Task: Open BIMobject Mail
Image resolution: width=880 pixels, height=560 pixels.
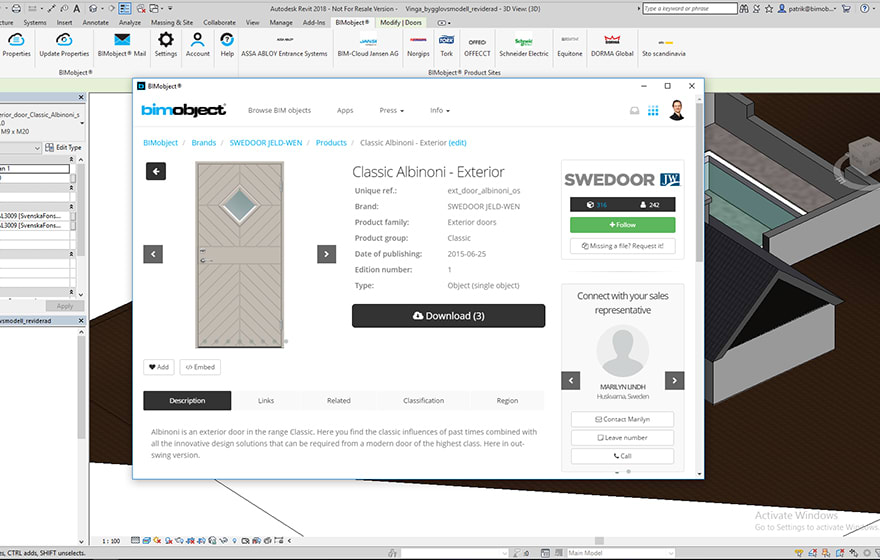Action: pyautogui.click(x=122, y=45)
